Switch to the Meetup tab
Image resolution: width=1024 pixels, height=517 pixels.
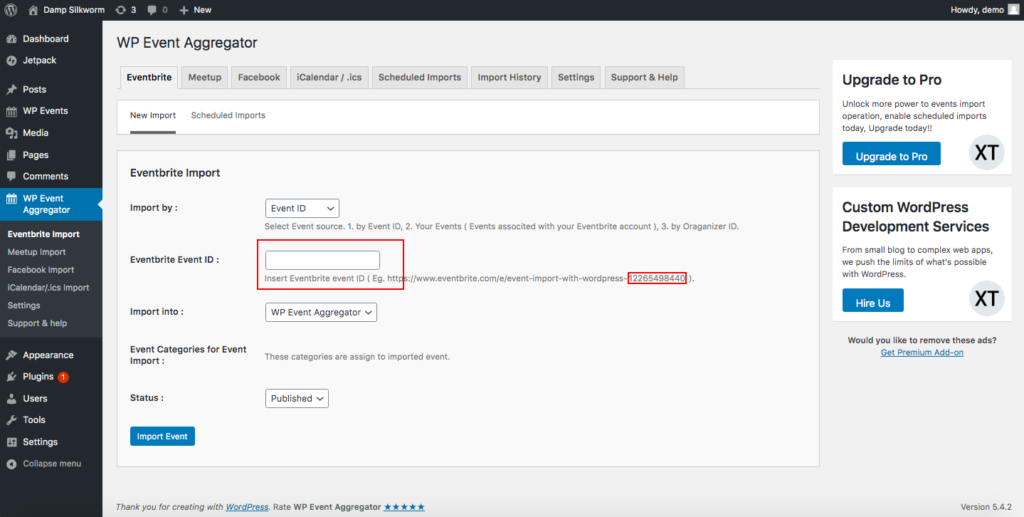click(204, 77)
